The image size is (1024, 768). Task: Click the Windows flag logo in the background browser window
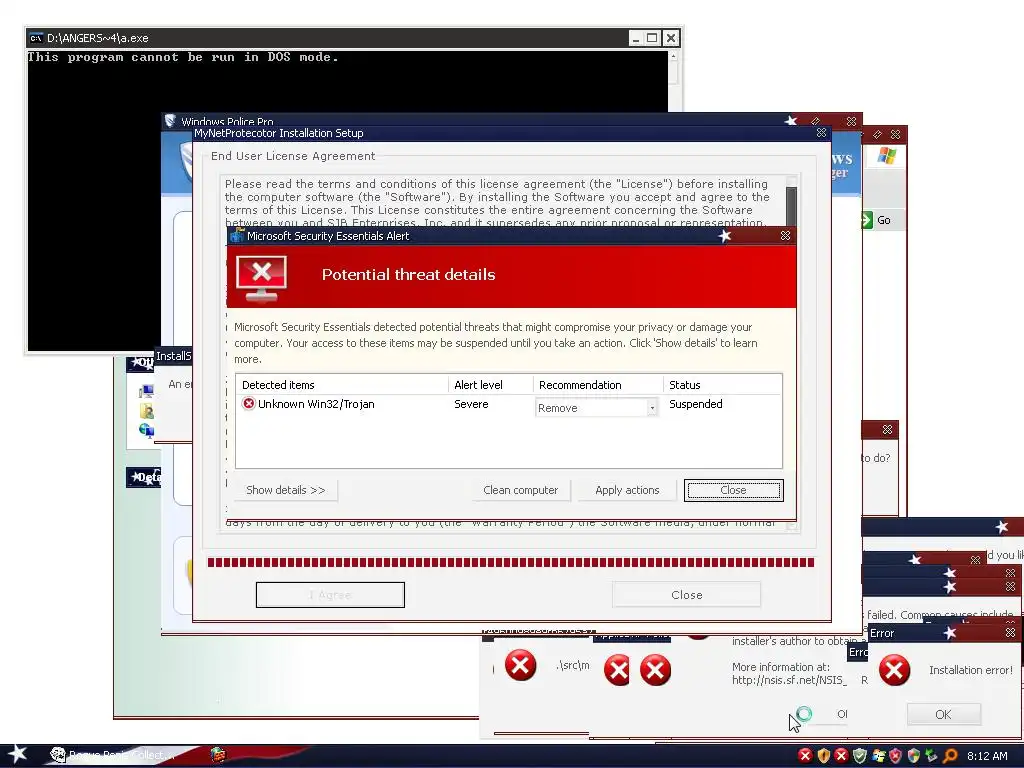click(886, 156)
